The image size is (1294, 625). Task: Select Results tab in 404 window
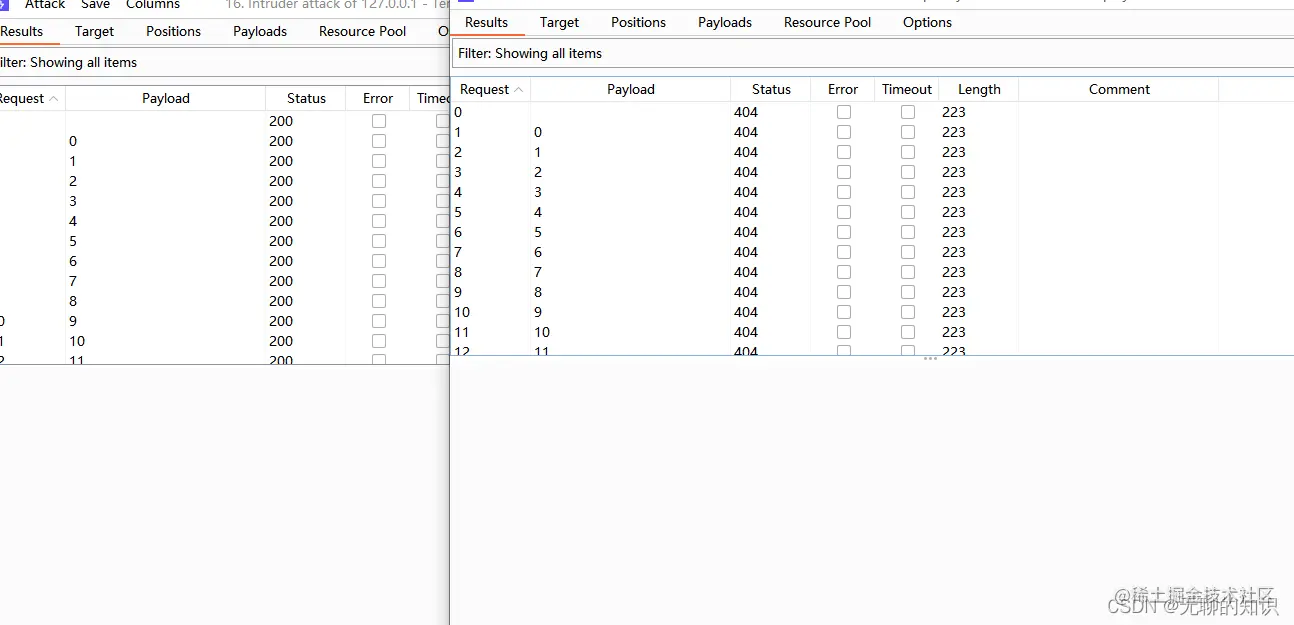pos(487,22)
